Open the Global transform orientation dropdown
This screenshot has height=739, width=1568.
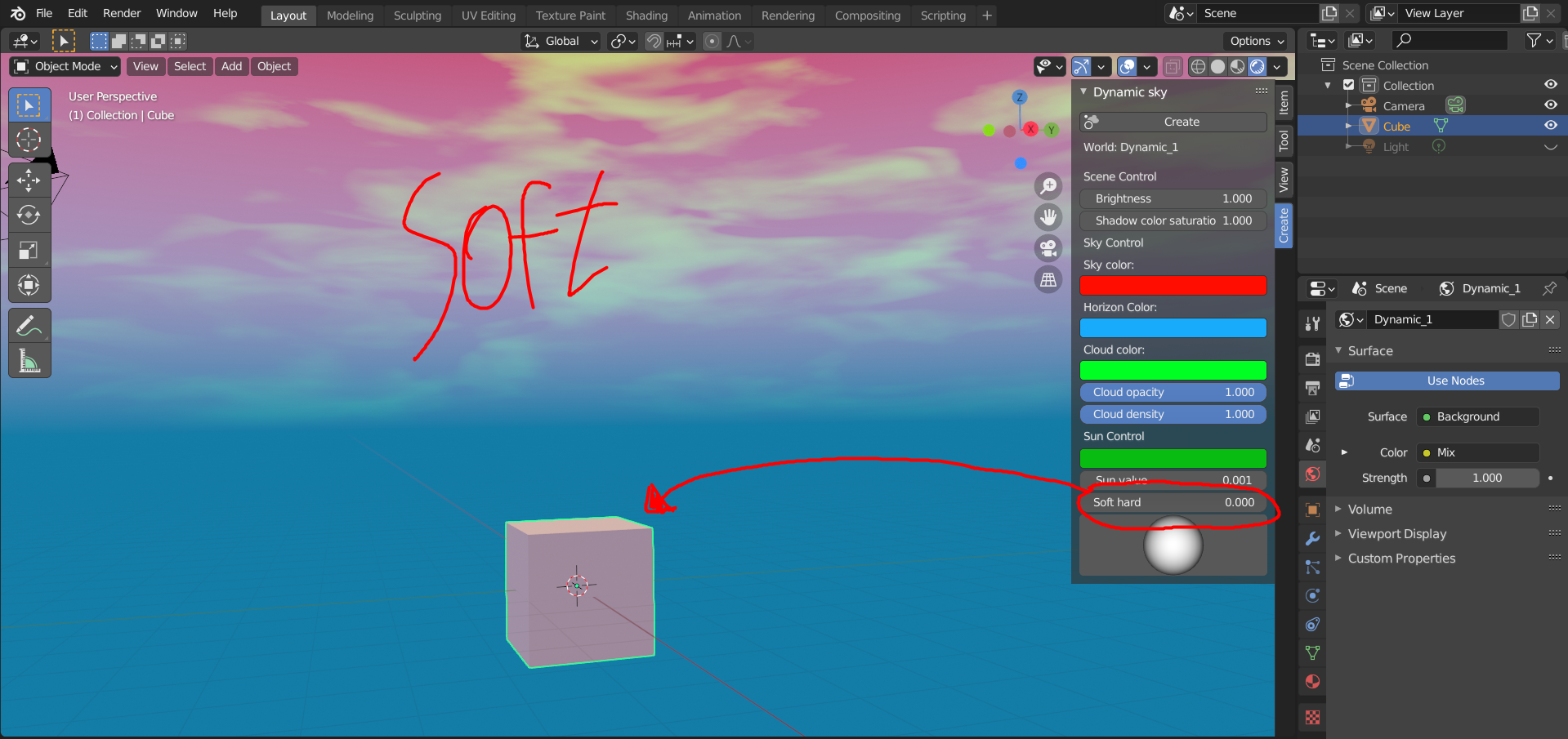click(561, 41)
